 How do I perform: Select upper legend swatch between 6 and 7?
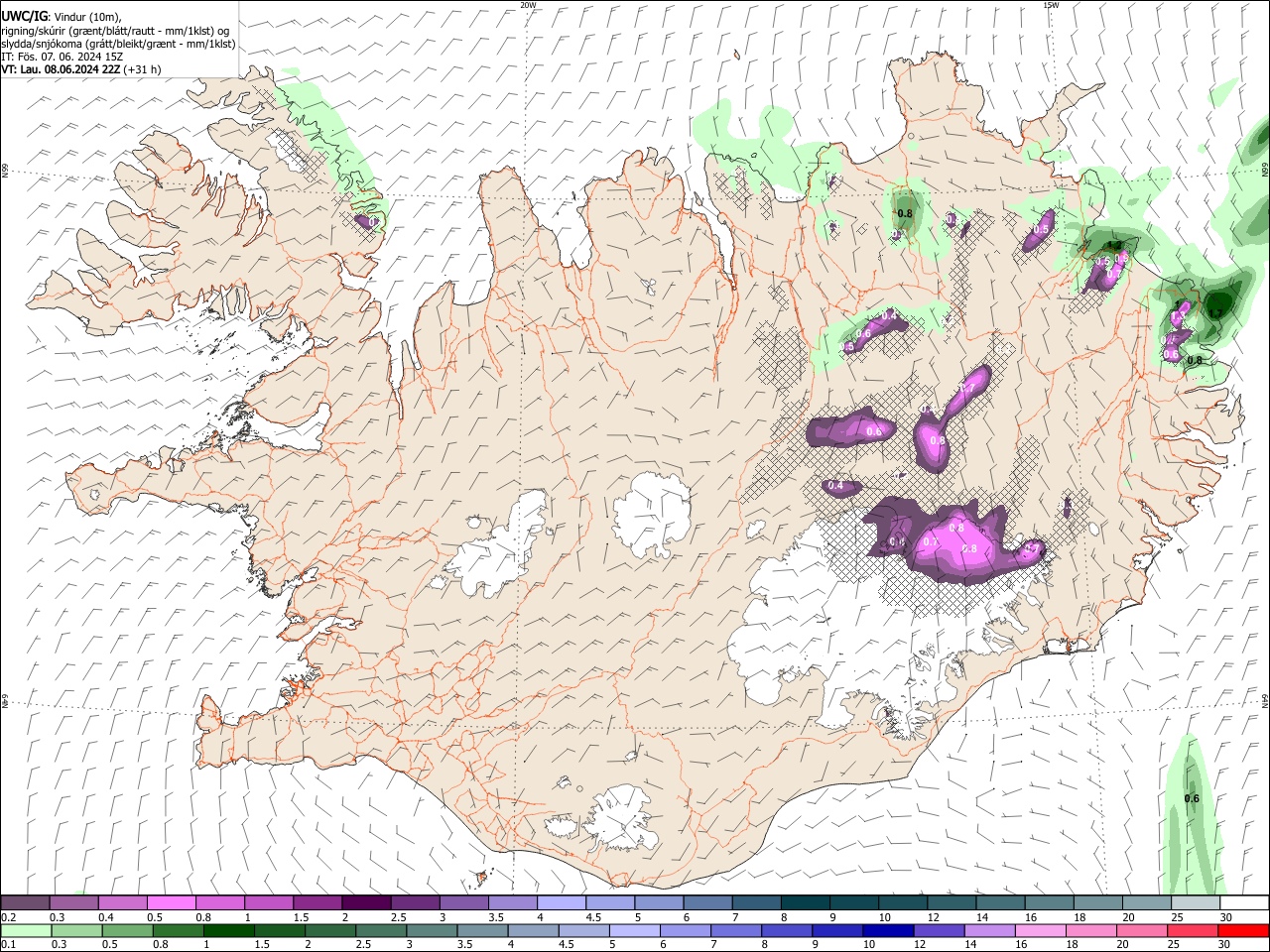click(706, 903)
